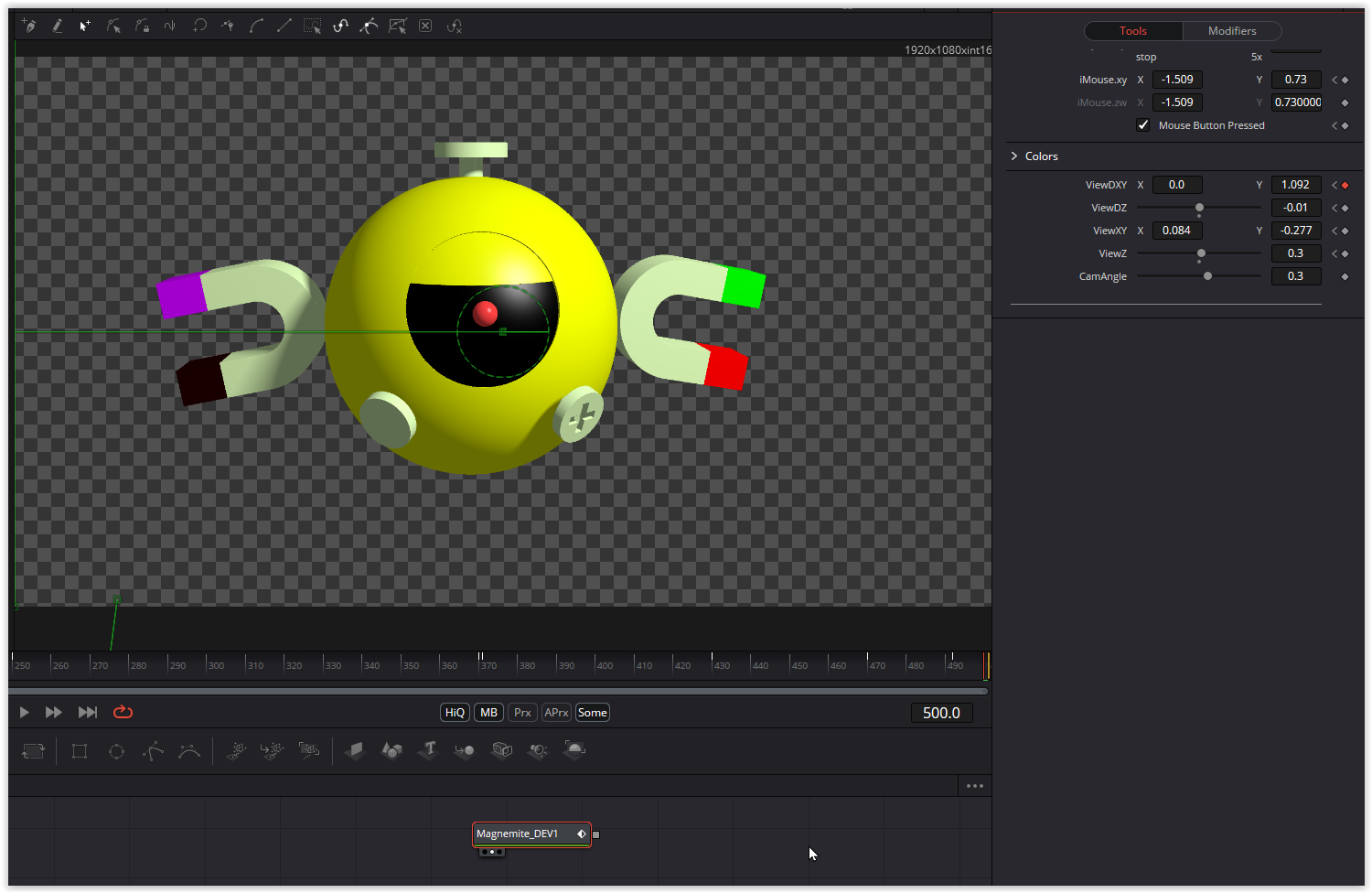The image size is (1372, 893).
Task: Toggle the CamAngle keyframe diamond
Action: (1345, 276)
